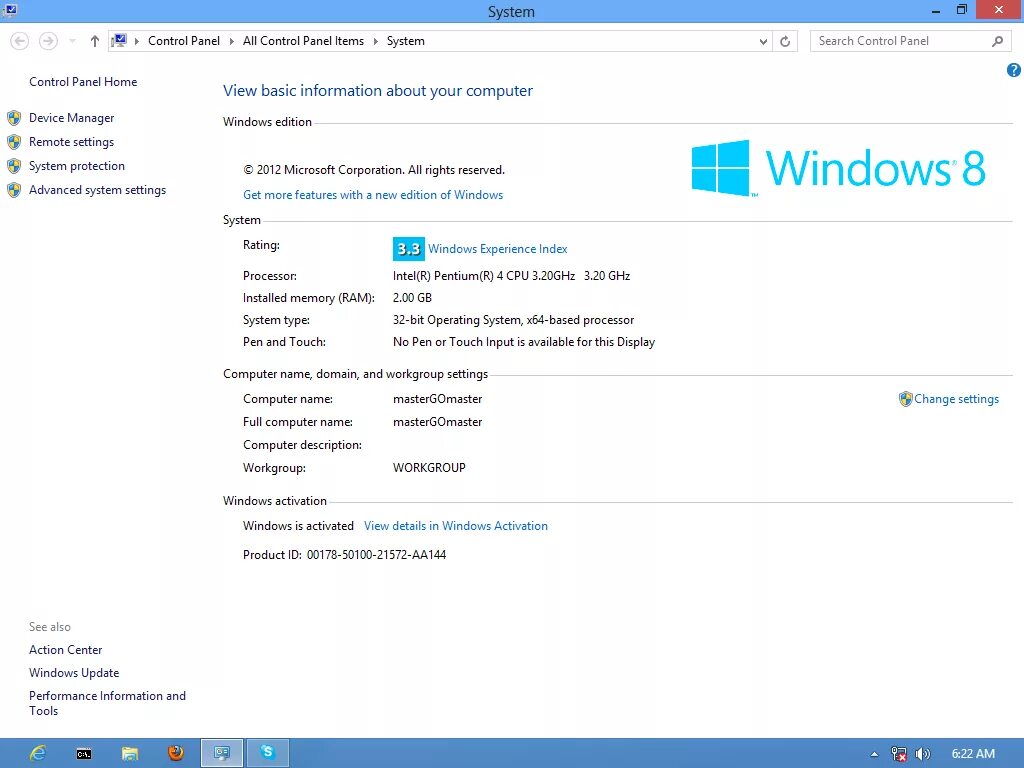Open Advanced system settings

coord(97,190)
